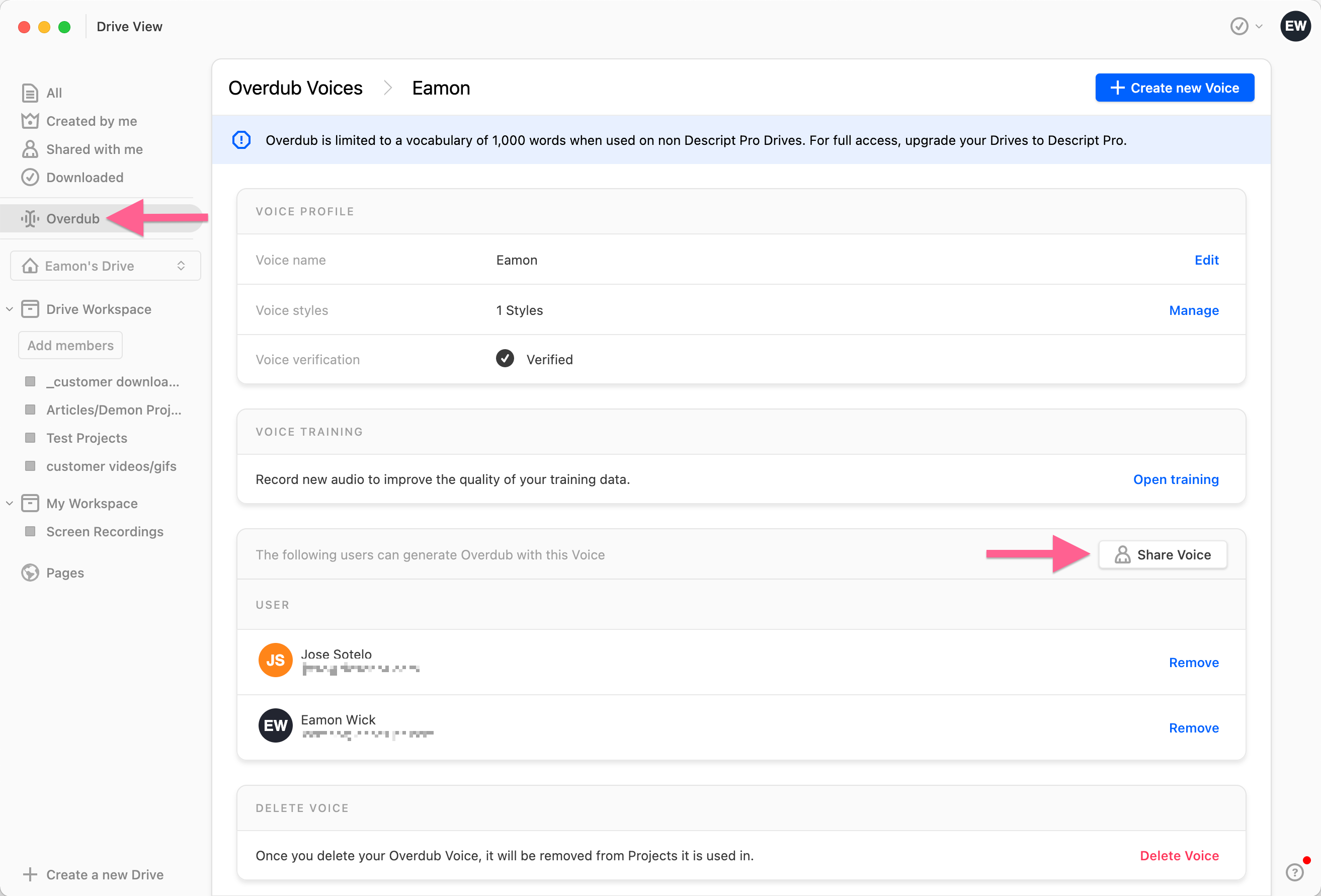Open the Pages sidebar label
1321x896 pixels.
65,573
